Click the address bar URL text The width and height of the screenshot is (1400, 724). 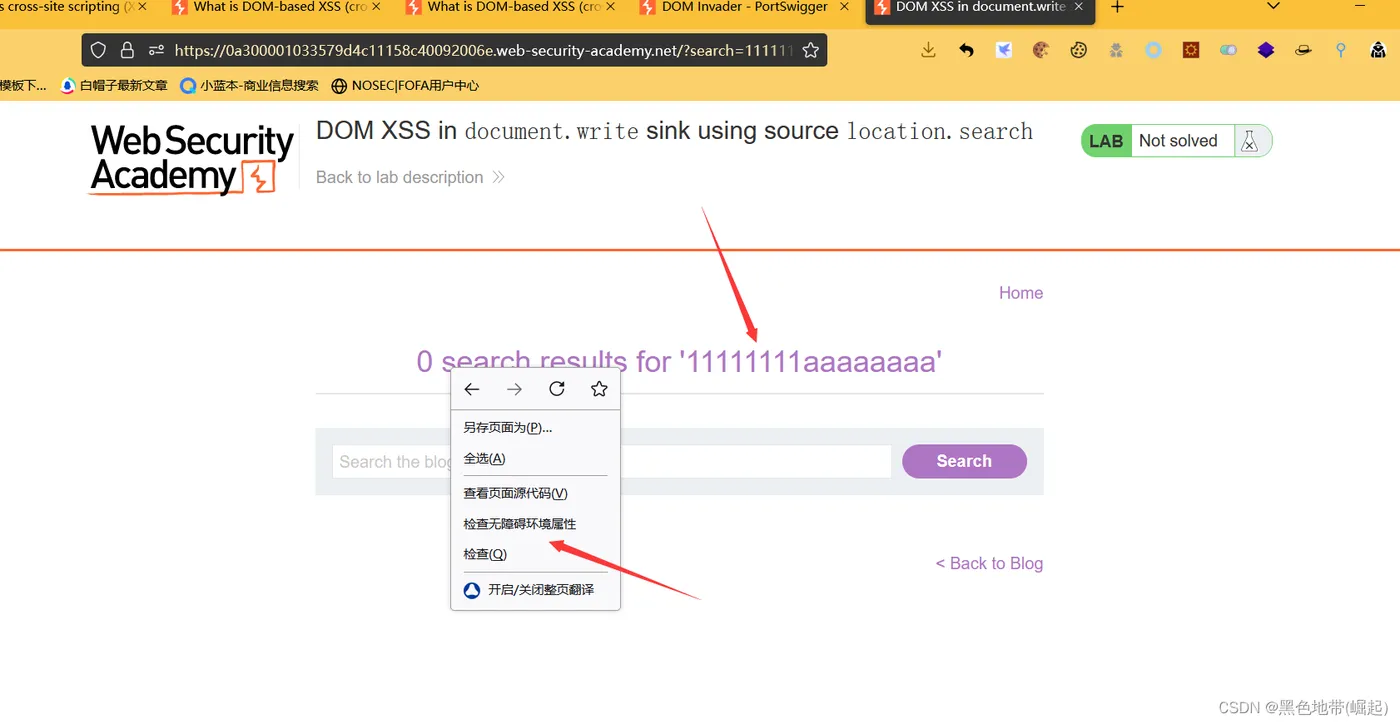click(x=483, y=50)
